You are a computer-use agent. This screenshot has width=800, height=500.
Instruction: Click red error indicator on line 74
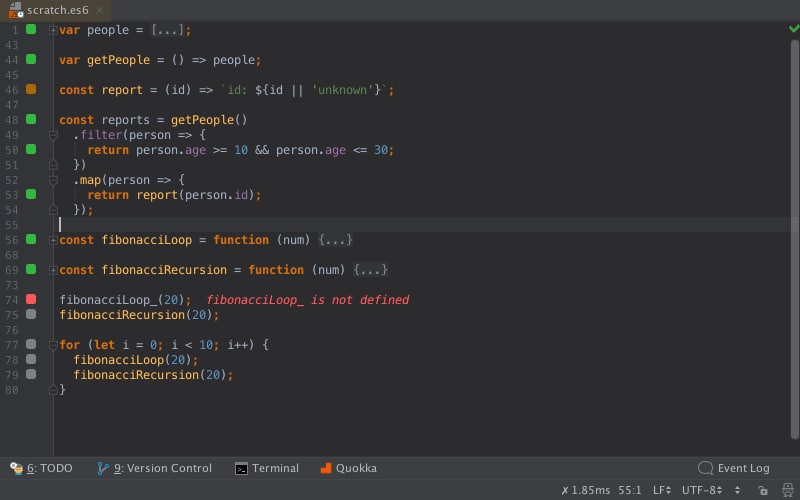pyautogui.click(x=31, y=299)
